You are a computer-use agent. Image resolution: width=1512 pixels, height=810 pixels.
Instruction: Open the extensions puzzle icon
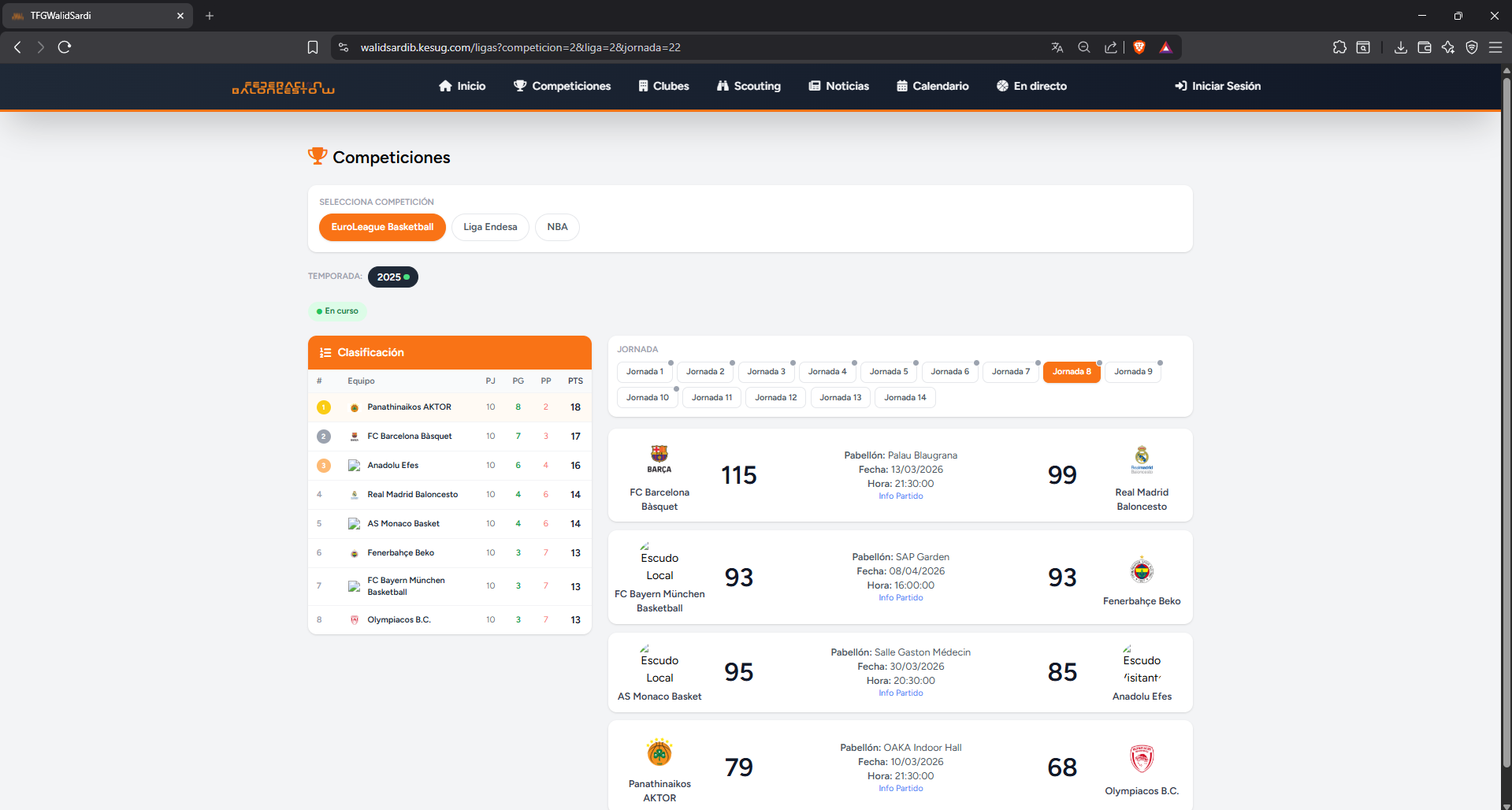[x=1339, y=47]
